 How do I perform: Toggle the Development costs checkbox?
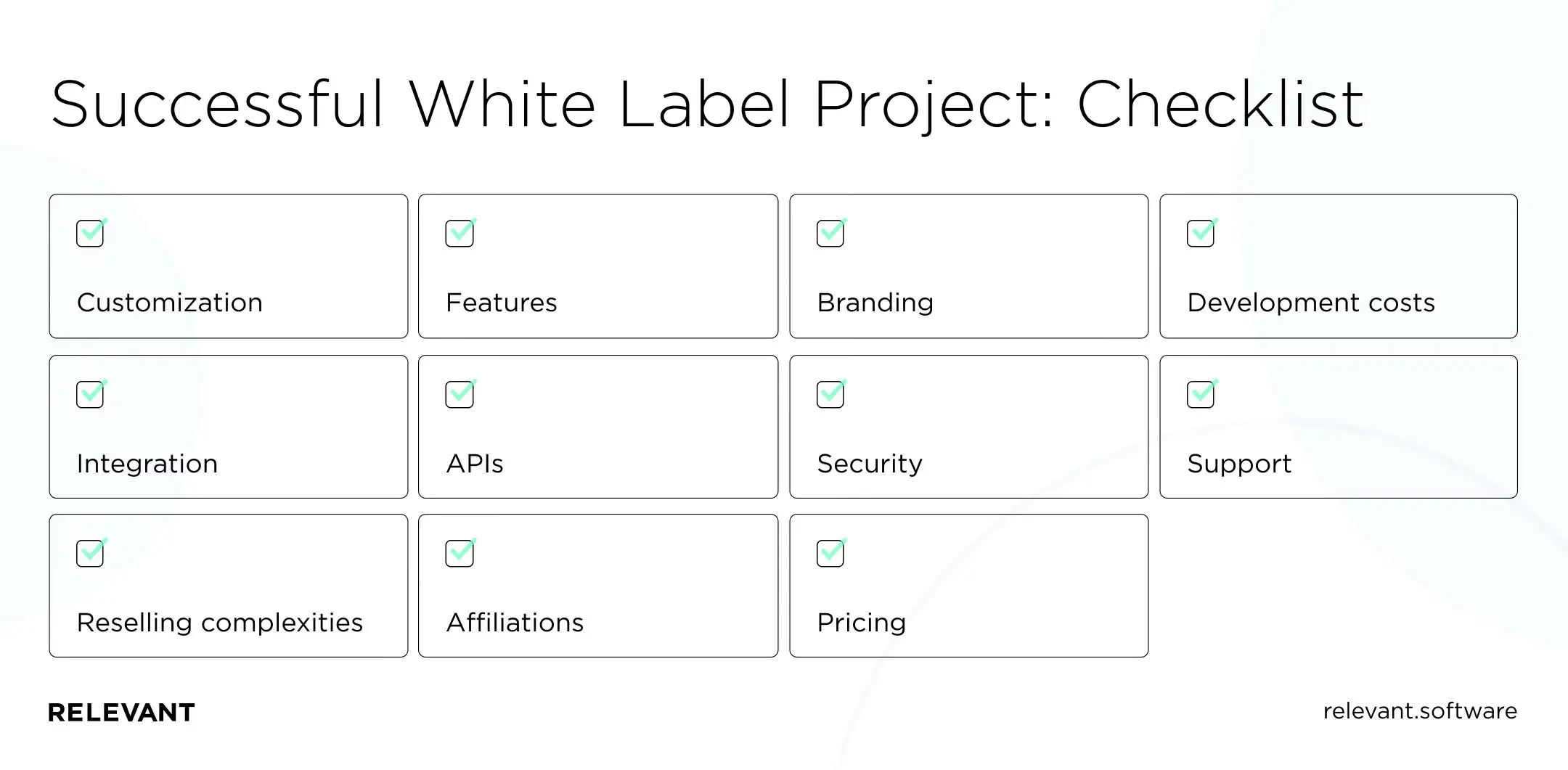1201,234
